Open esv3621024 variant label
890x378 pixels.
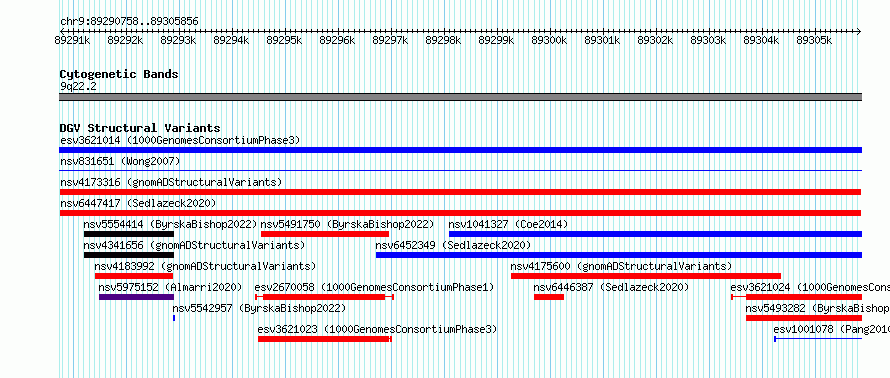(x=810, y=287)
